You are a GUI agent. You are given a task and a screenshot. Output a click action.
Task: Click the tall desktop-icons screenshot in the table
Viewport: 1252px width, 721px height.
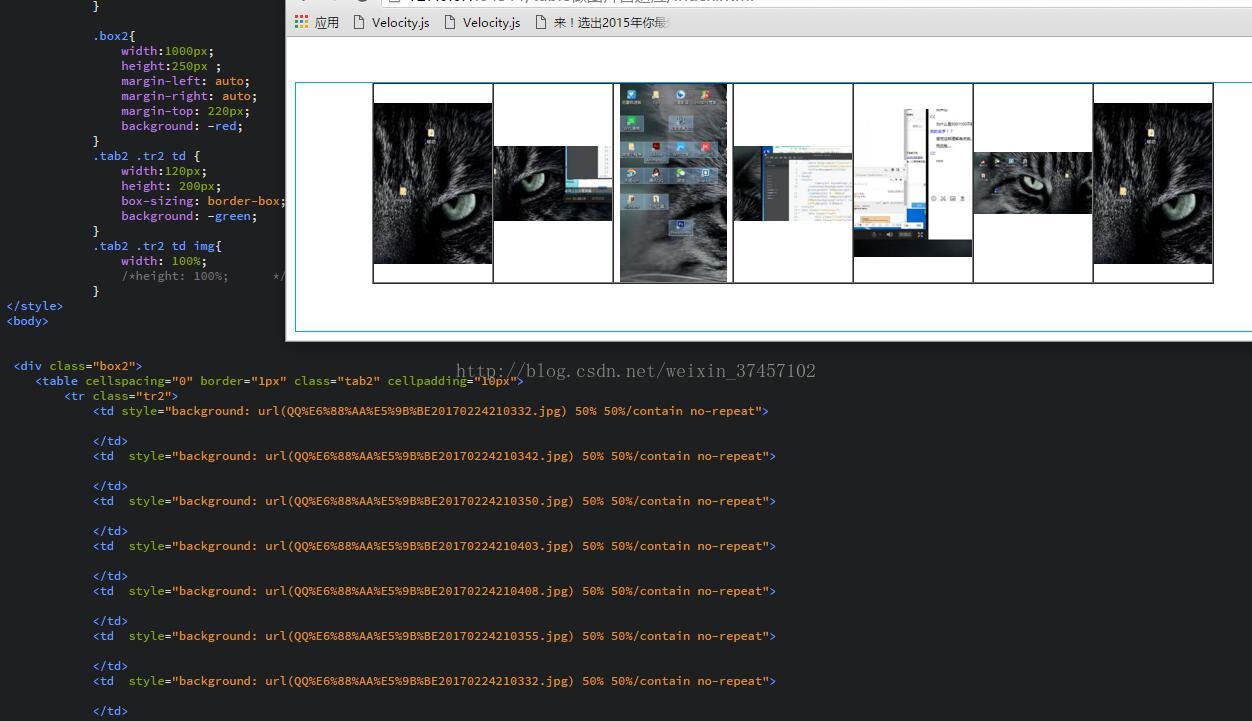pyautogui.click(x=673, y=183)
